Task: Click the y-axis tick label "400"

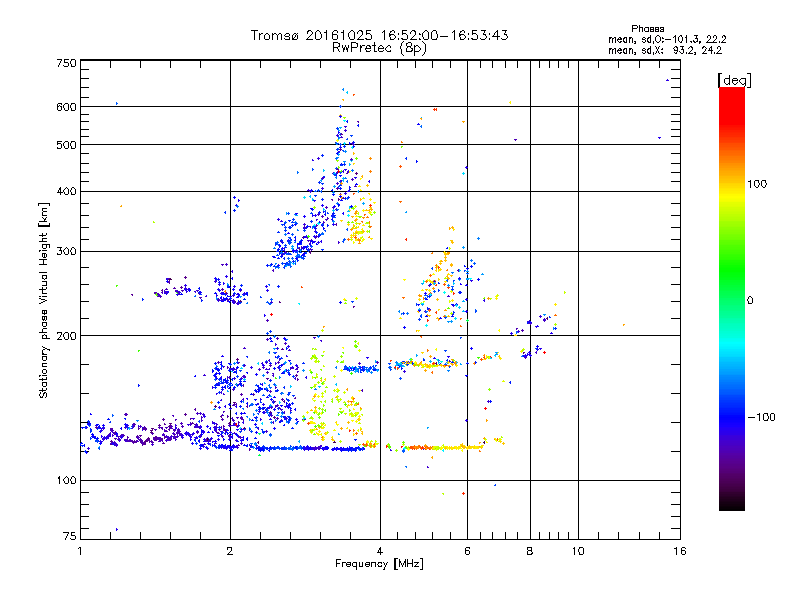Action: (66, 192)
